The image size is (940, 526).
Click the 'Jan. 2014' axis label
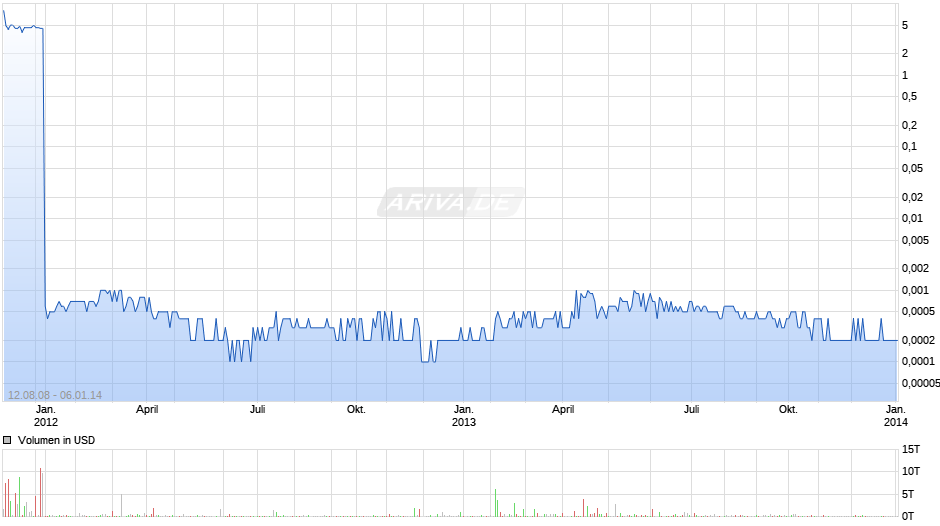896,416
